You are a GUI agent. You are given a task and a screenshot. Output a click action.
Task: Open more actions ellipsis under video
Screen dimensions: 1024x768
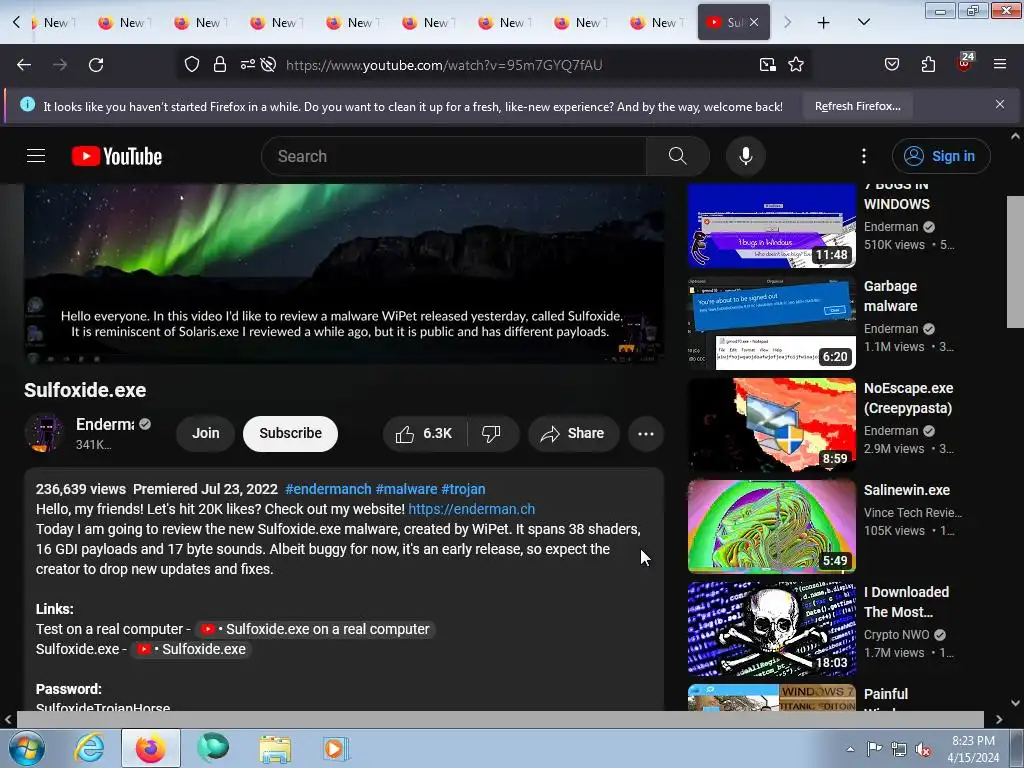pos(645,434)
